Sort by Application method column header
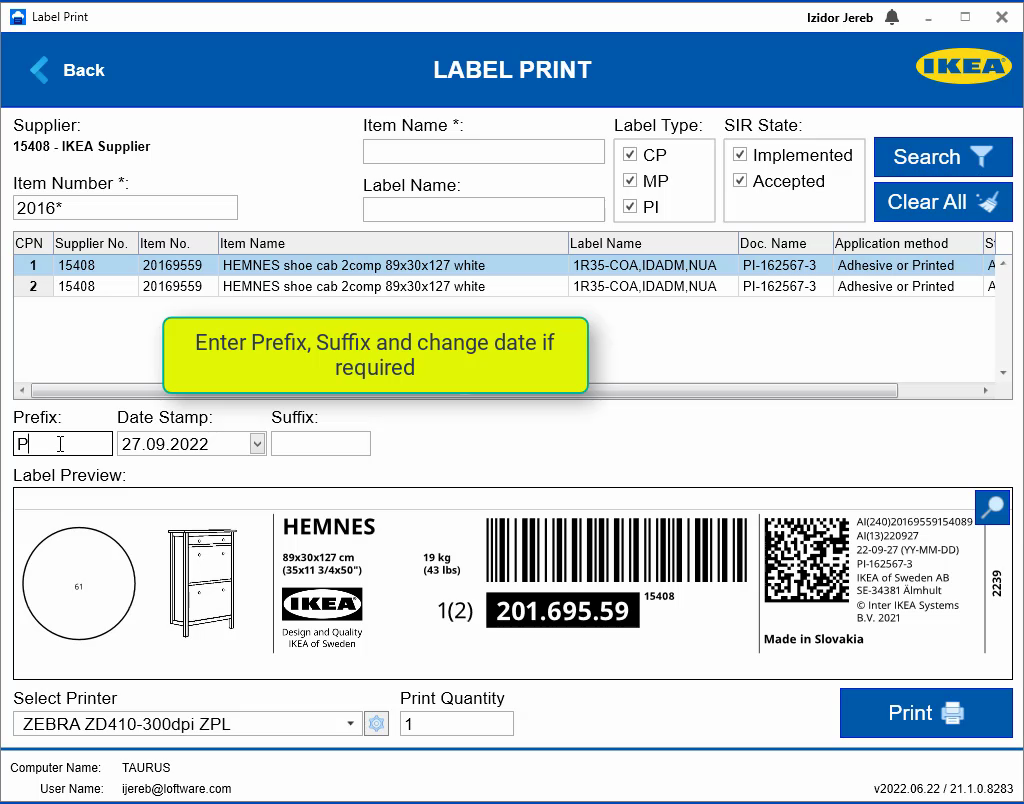Image resolution: width=1024 pixels, height=804 pixels. (x=908, y=243)
